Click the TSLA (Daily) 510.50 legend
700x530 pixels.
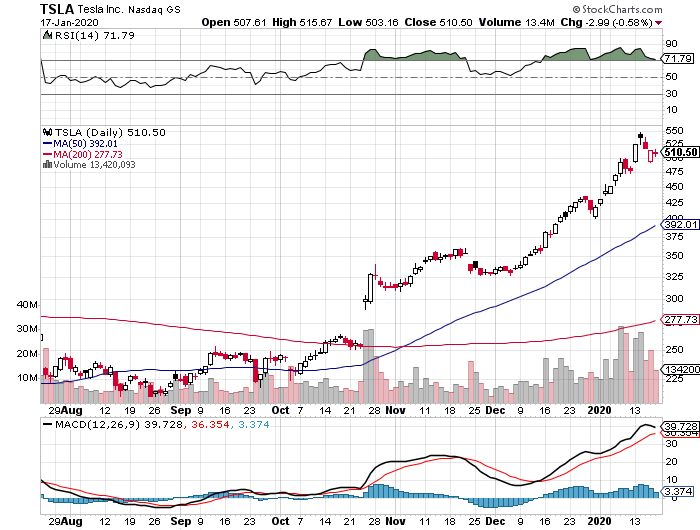[x=110, y=133]
